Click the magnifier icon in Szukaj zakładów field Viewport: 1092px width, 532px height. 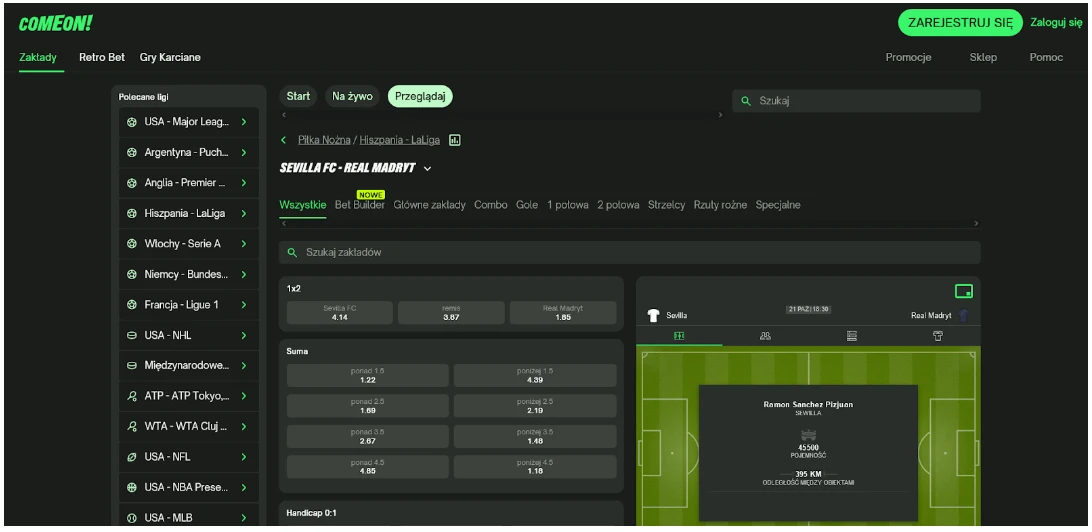click(x=292, y=252)
